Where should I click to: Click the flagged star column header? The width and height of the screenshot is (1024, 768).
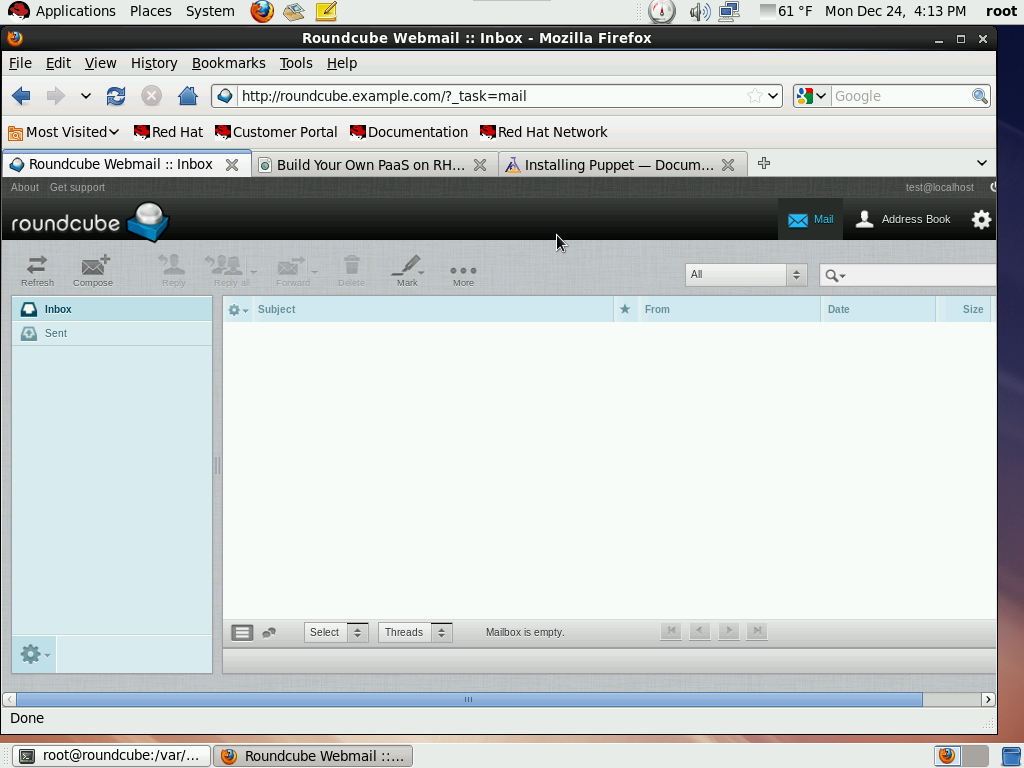(625, 309)
